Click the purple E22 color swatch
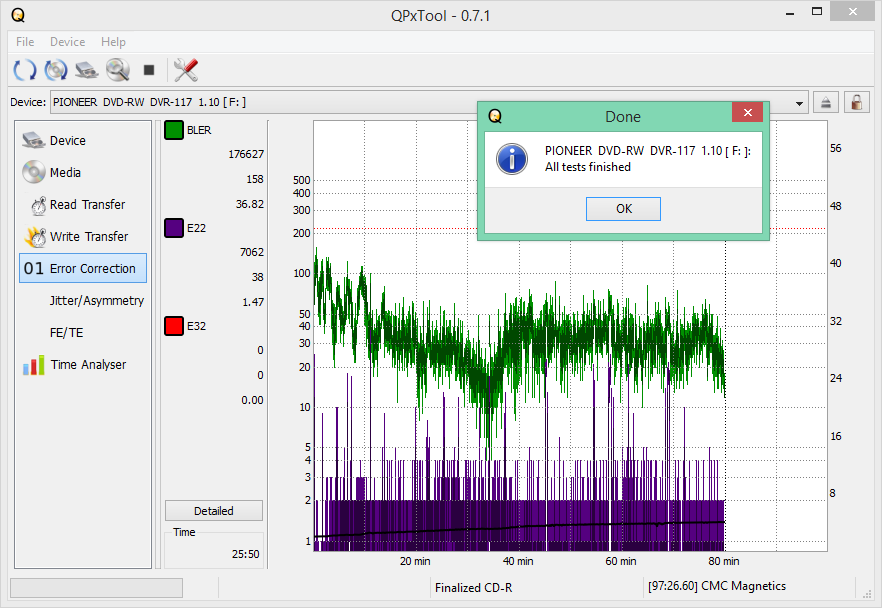This screenshot has width=882, height=608. pos(174,228)
